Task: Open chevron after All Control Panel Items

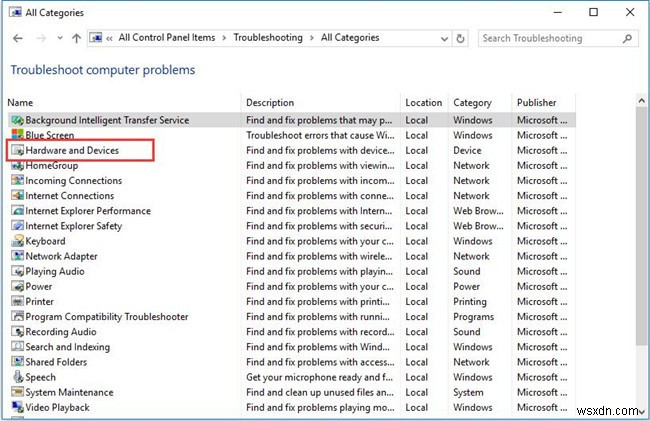Action: pos(224,38)
